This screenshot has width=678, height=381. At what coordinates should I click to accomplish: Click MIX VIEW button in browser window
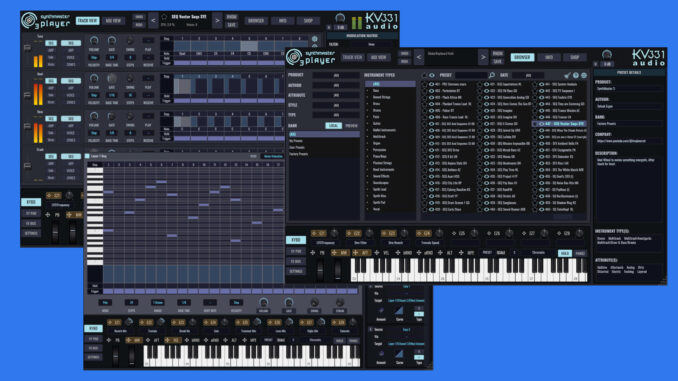pyautogui.click(x=378, y=57)
